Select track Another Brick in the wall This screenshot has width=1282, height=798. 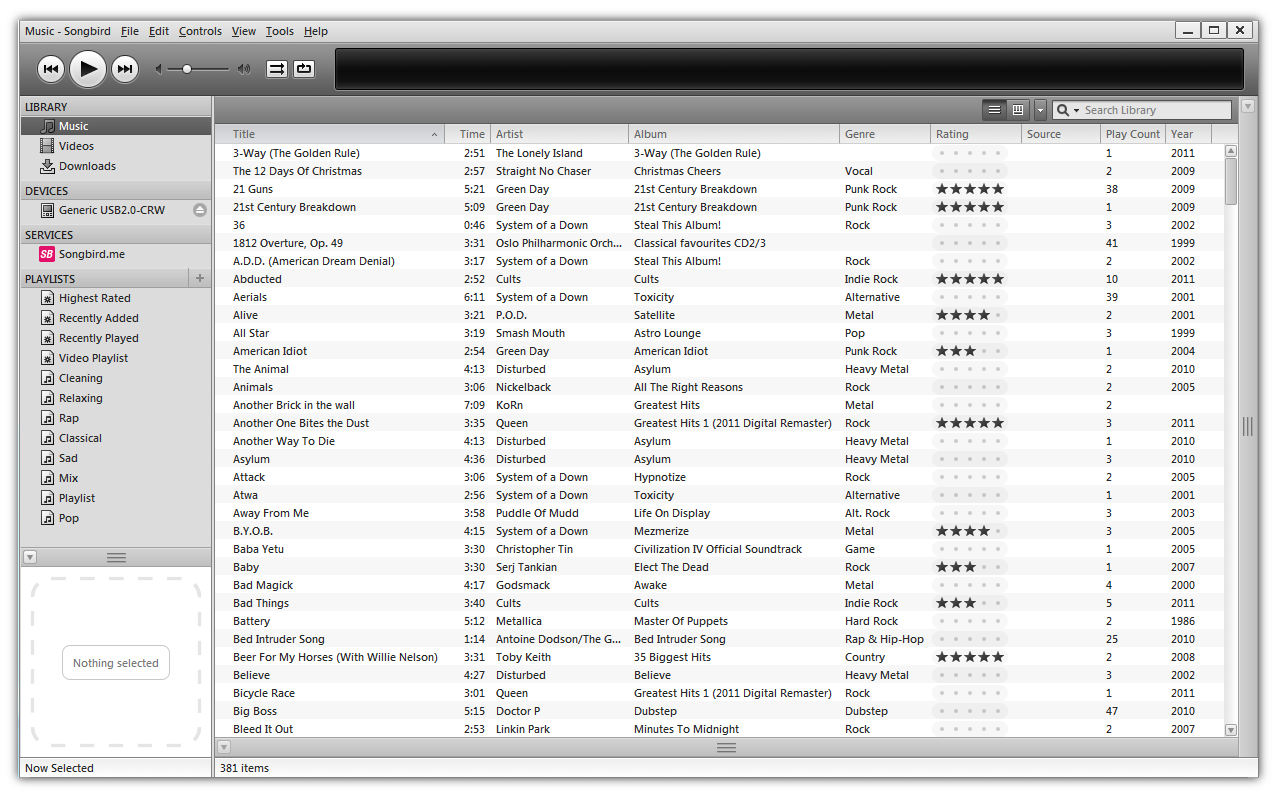tap(720, 405)
